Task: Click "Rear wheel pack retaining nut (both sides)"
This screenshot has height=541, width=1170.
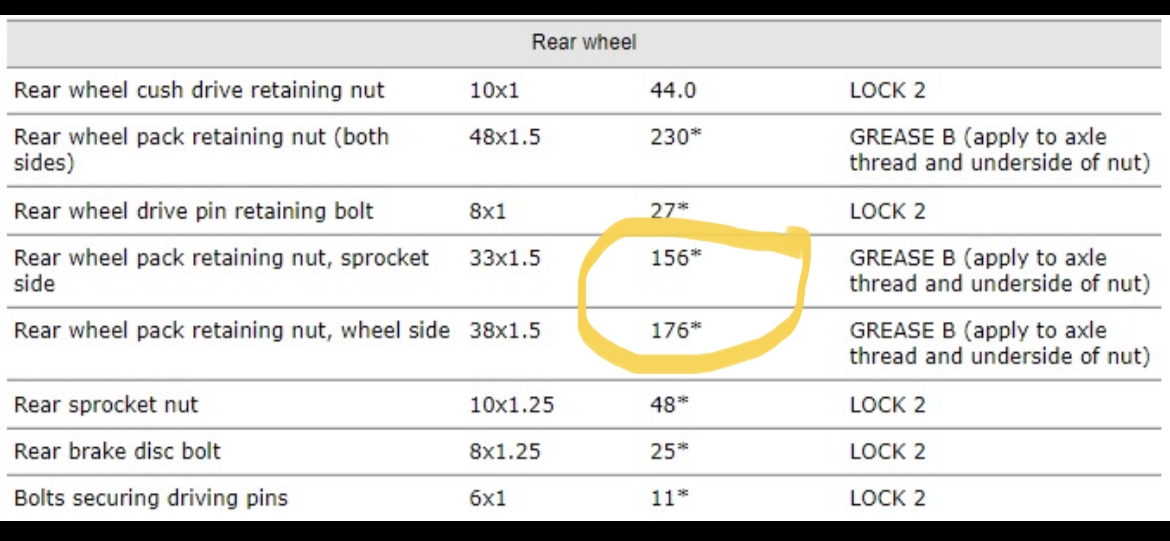Action: (x=201, y=149)
